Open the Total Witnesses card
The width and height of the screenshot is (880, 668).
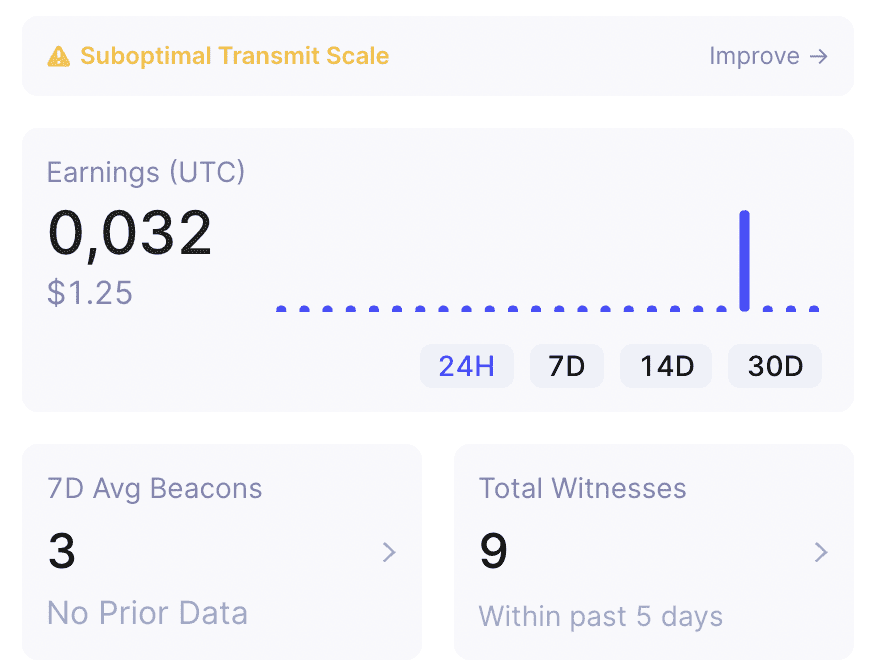[x=654, y=552]
